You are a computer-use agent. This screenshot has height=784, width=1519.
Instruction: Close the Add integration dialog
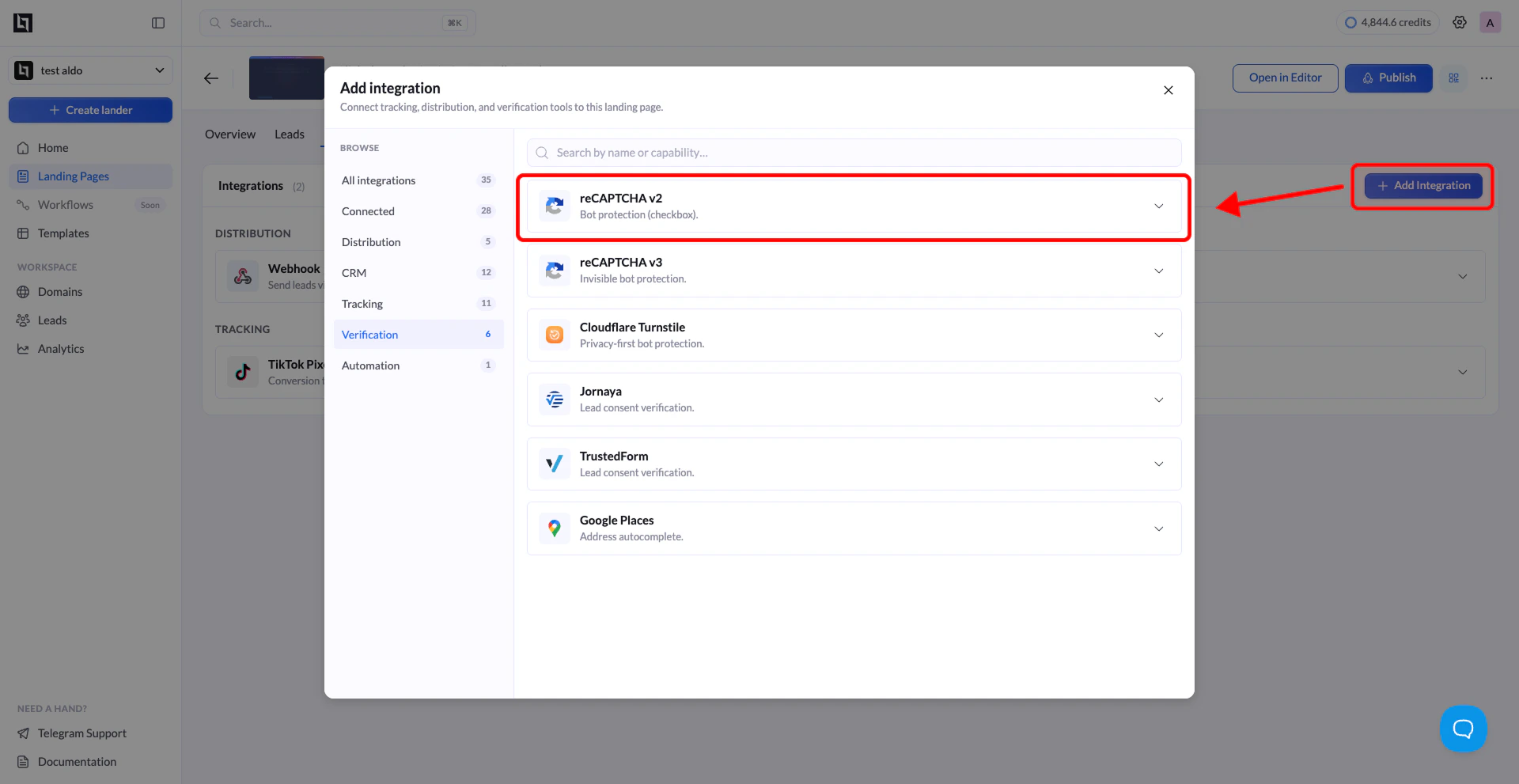click(1169, 90)
